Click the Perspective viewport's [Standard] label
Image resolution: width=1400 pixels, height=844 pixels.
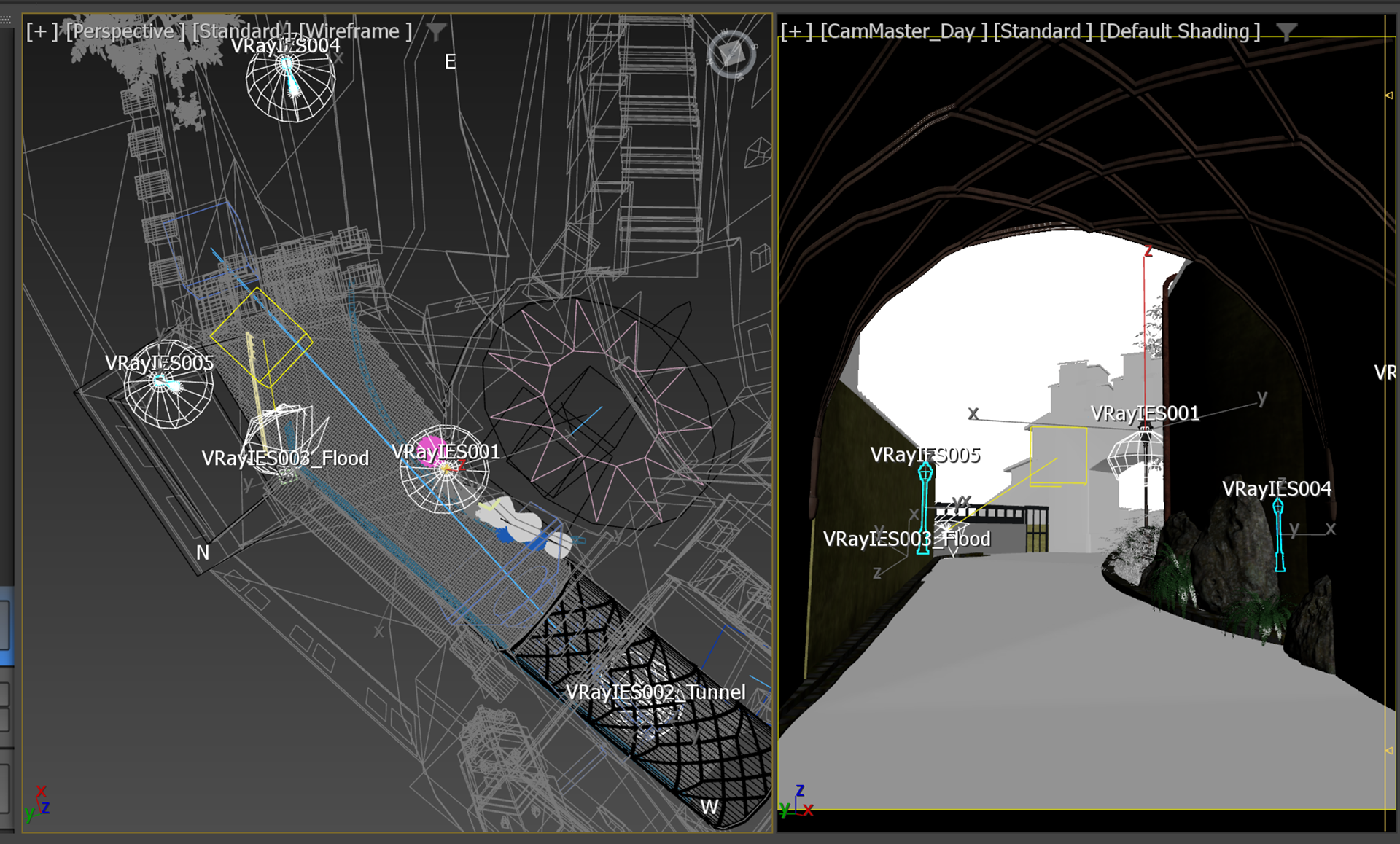(241, 31)
